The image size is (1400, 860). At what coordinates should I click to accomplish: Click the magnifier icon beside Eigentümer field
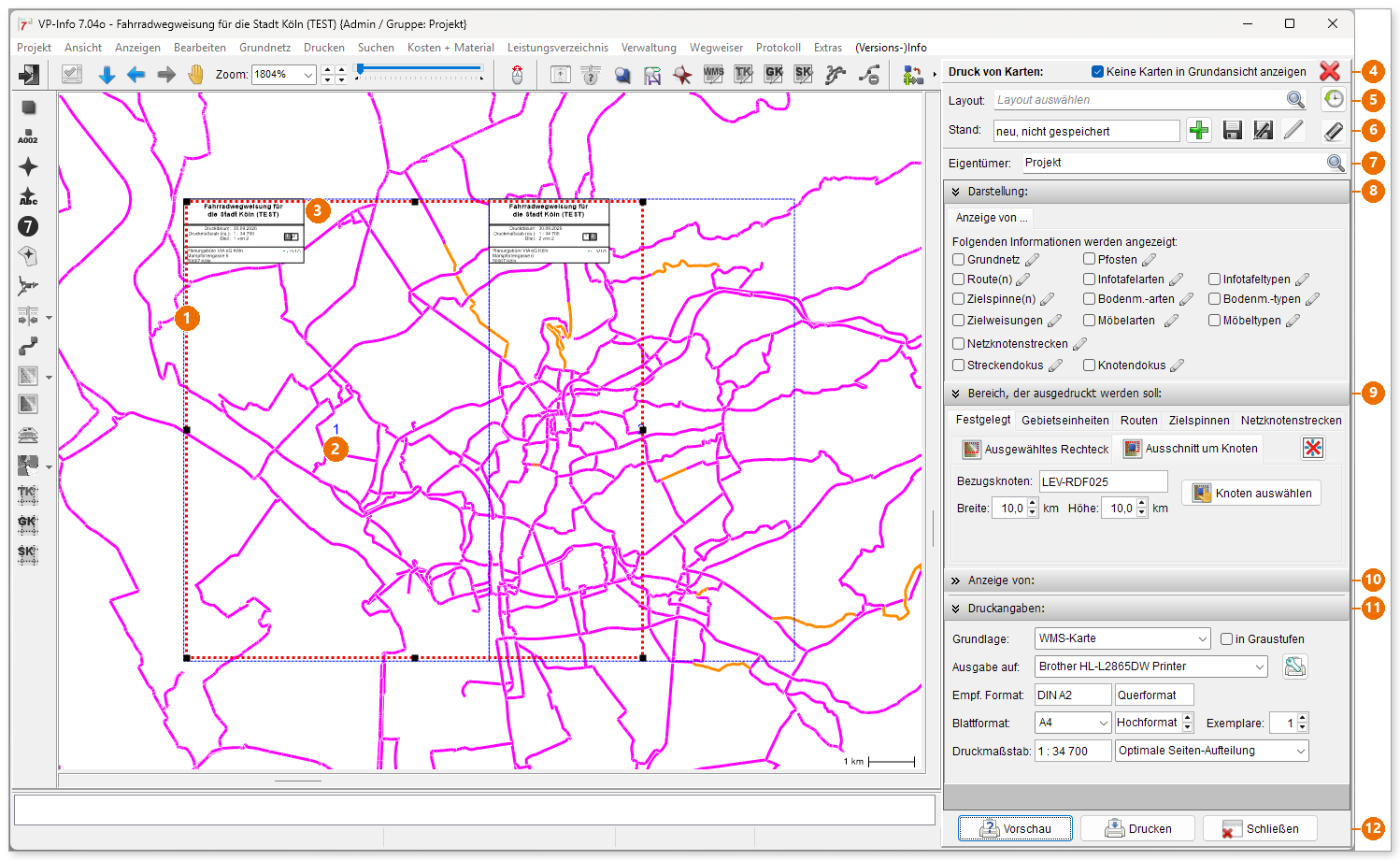(1336, 163)
